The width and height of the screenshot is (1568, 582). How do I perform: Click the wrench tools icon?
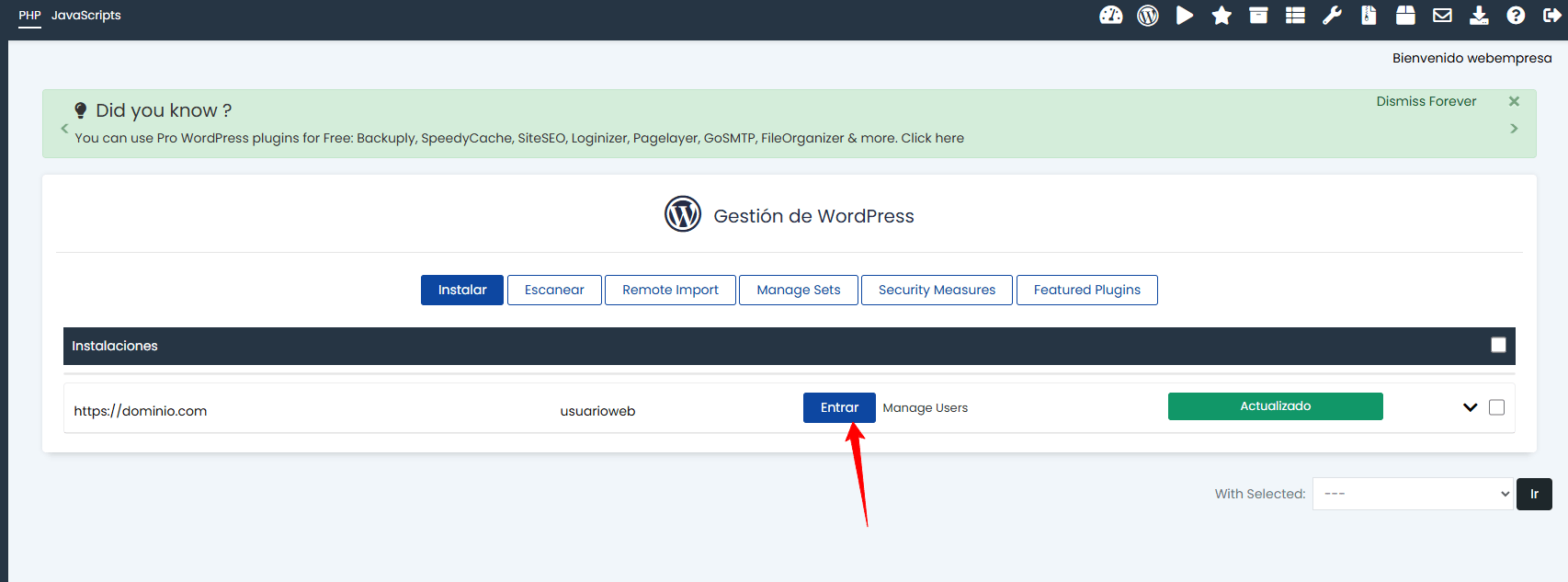point(1332,15)
